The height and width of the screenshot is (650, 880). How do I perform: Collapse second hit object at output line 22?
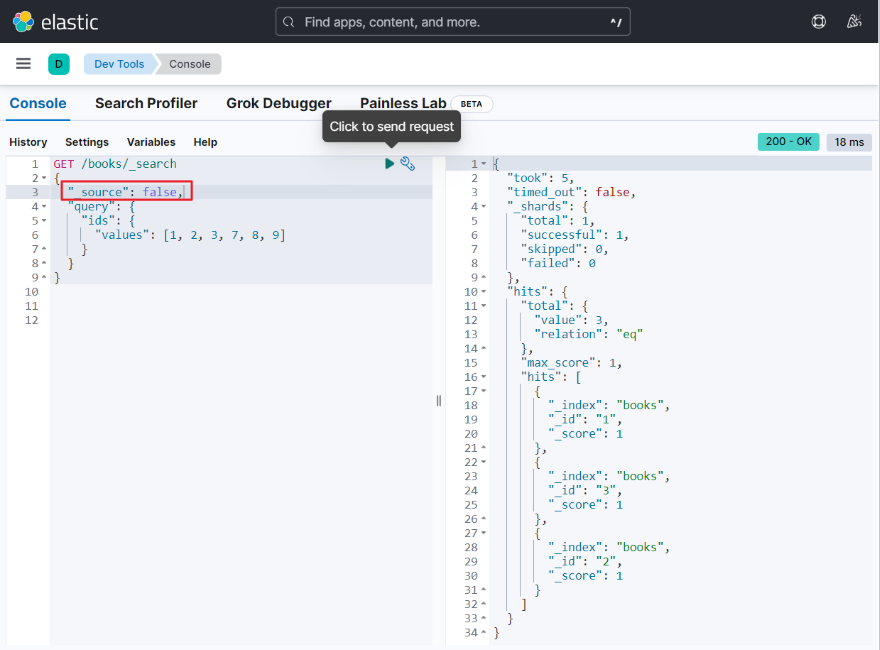click(484, 462)
